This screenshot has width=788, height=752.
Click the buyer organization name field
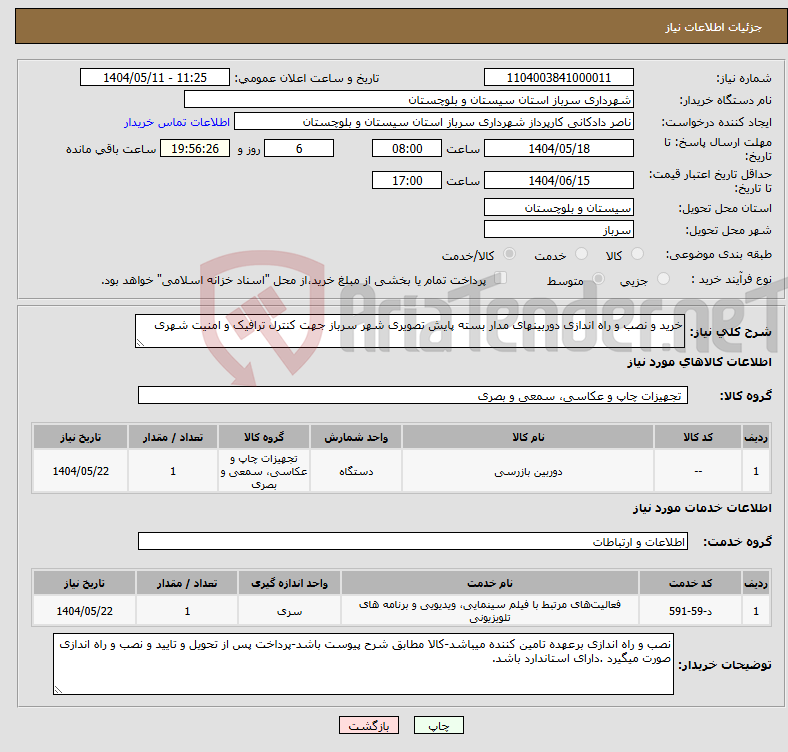(409, 100)
